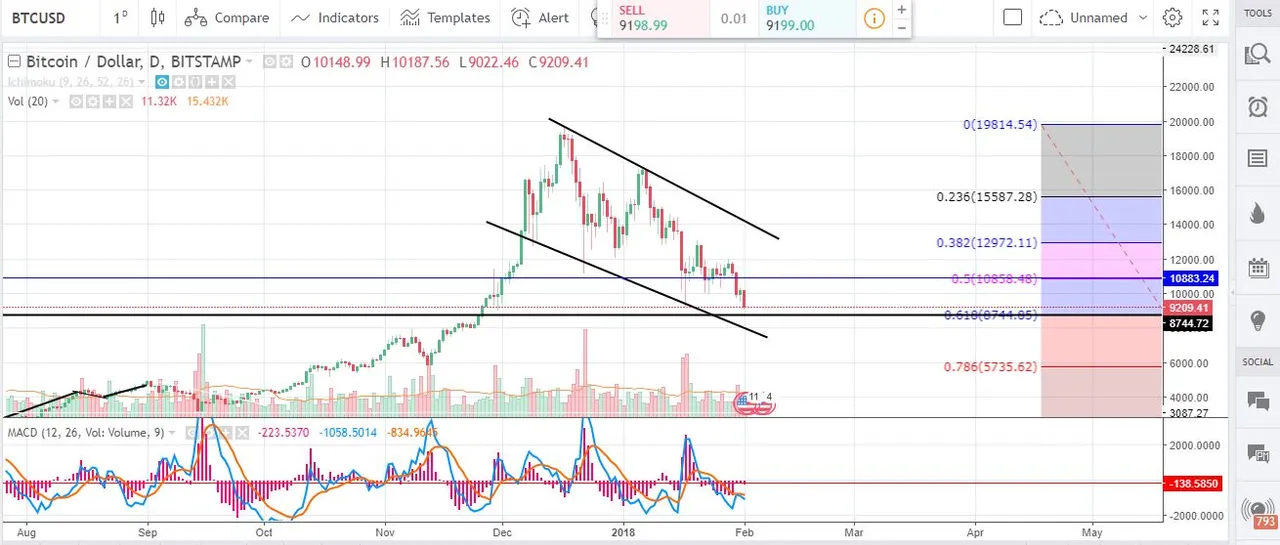The image size is (1280, 545).
Task: Add indicator on Ichimoku with plus
Action: coord(212,82)
